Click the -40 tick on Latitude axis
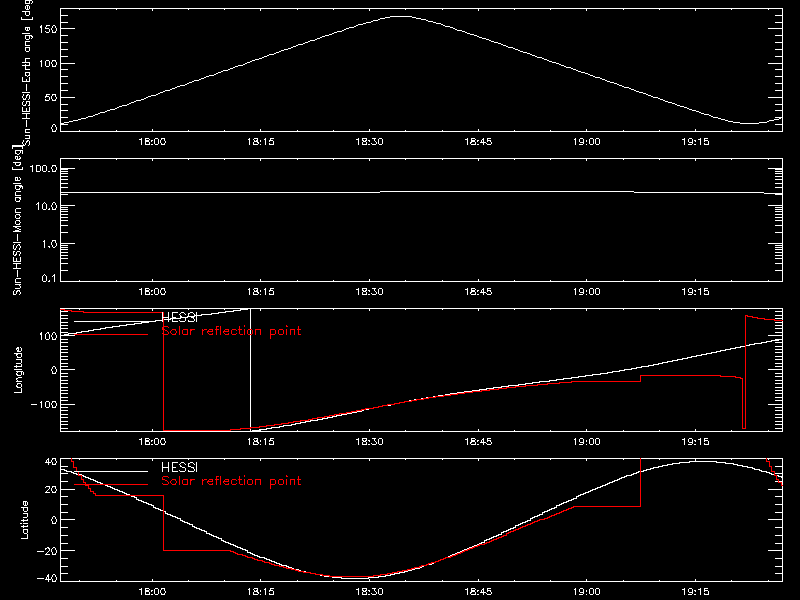800x600 pixels. (47, 579)
